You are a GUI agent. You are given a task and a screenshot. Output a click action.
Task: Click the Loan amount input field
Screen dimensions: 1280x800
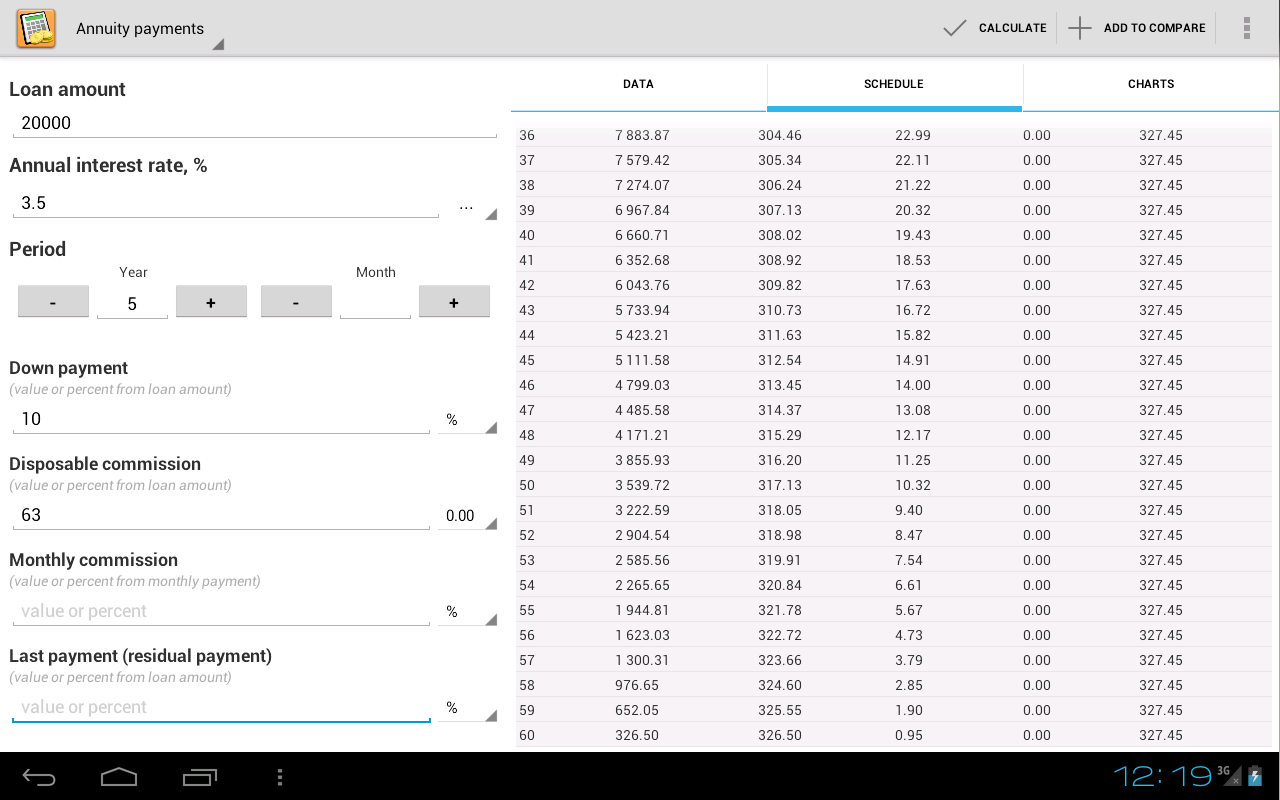coord(254,123)
